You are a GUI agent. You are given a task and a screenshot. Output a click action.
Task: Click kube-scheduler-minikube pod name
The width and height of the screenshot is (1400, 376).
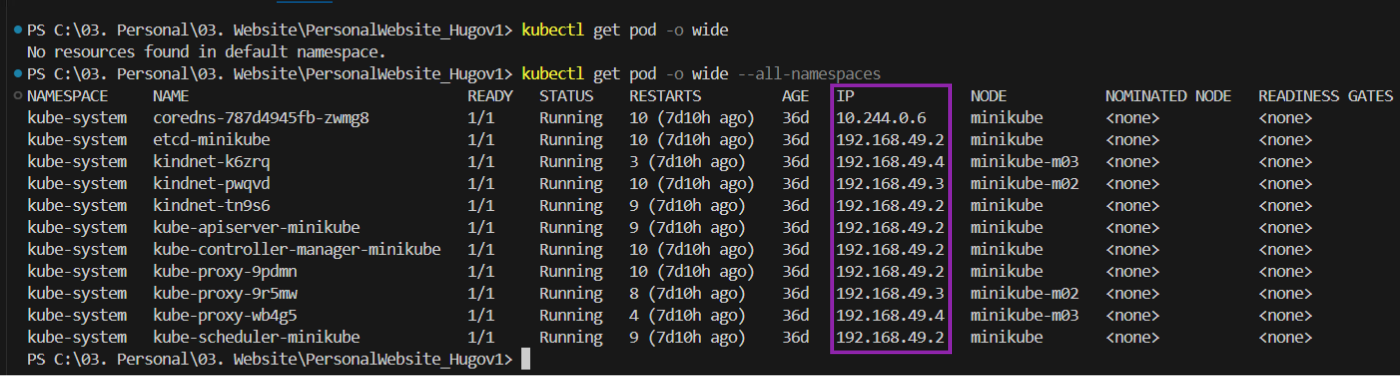coord(256,337)
